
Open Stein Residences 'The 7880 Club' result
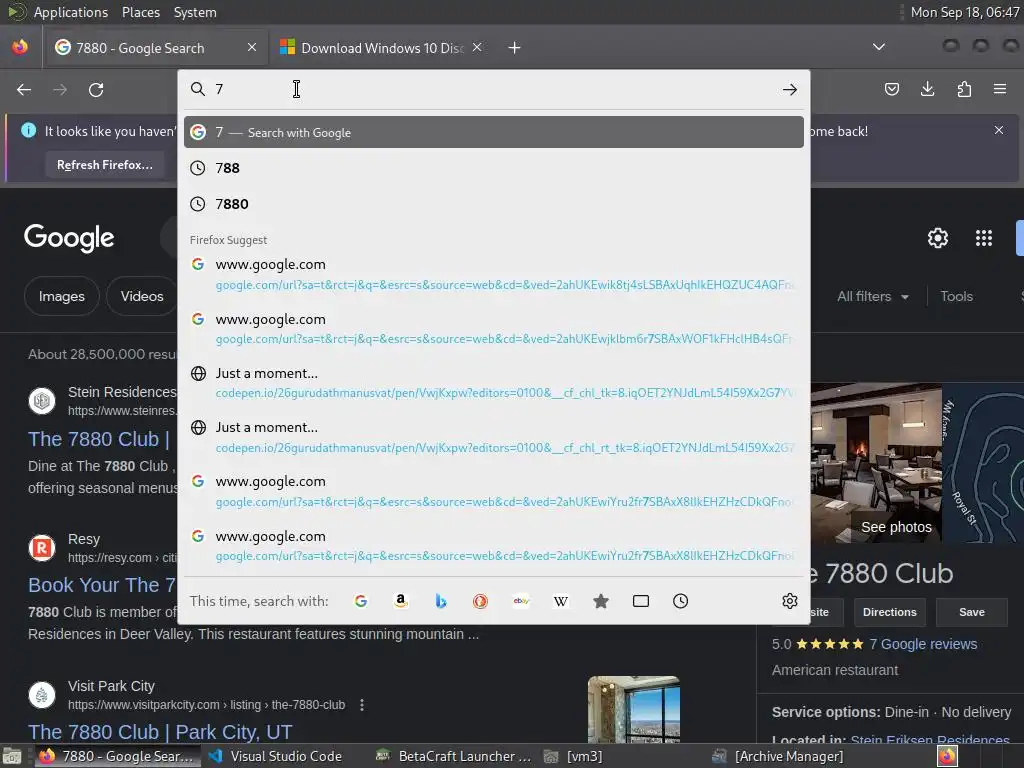[x=99, y=439]
